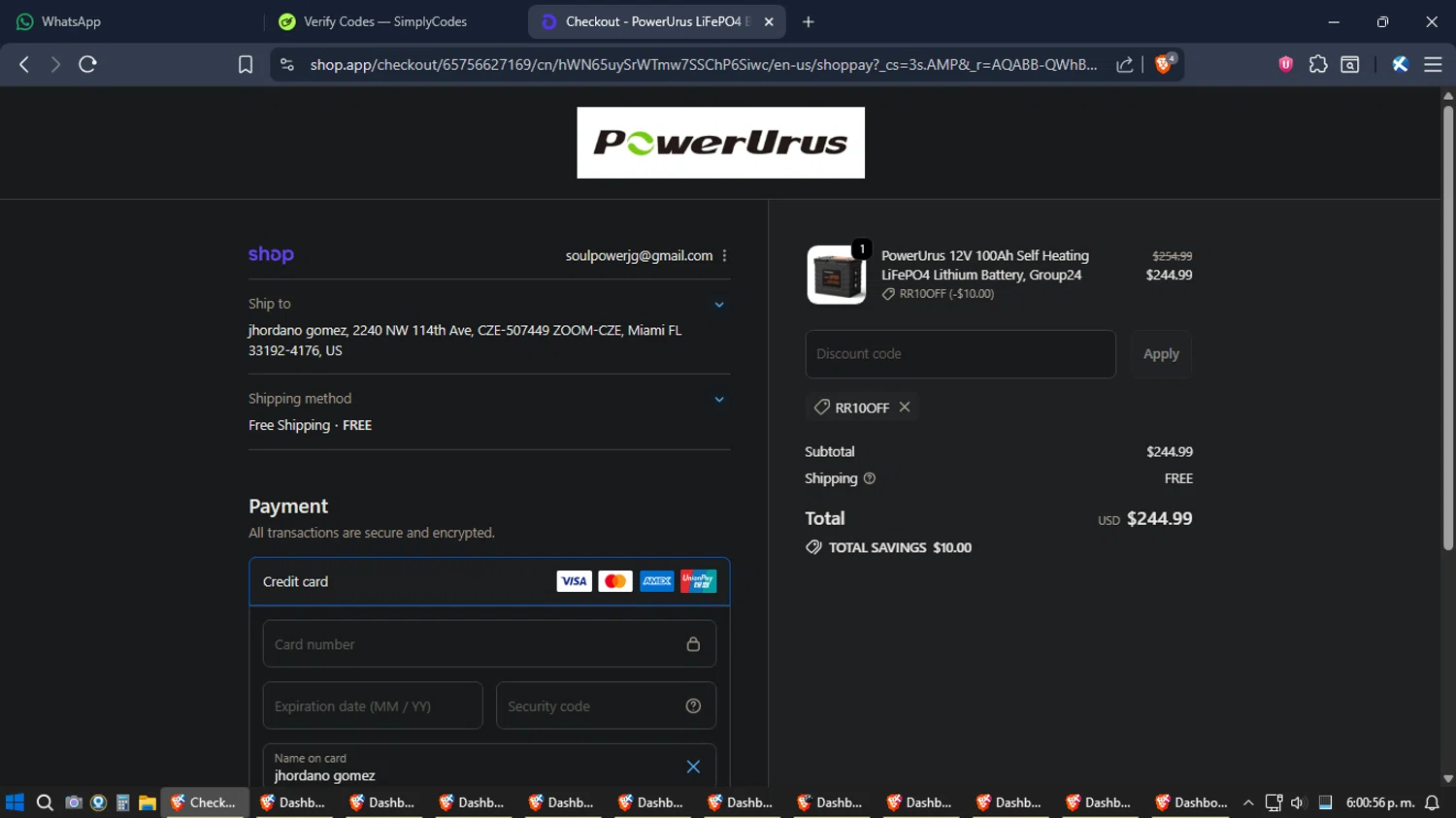
Task: Open account options three-dot menu
Action: 724,255
